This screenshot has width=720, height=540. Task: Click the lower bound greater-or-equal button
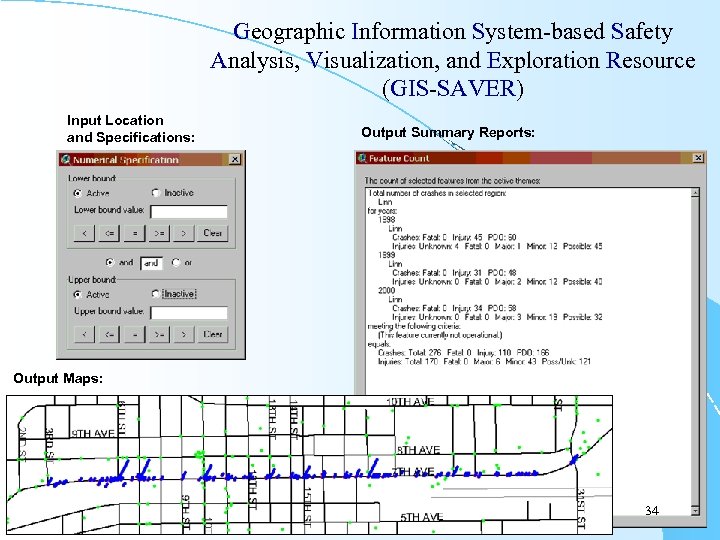click(159, 233)
